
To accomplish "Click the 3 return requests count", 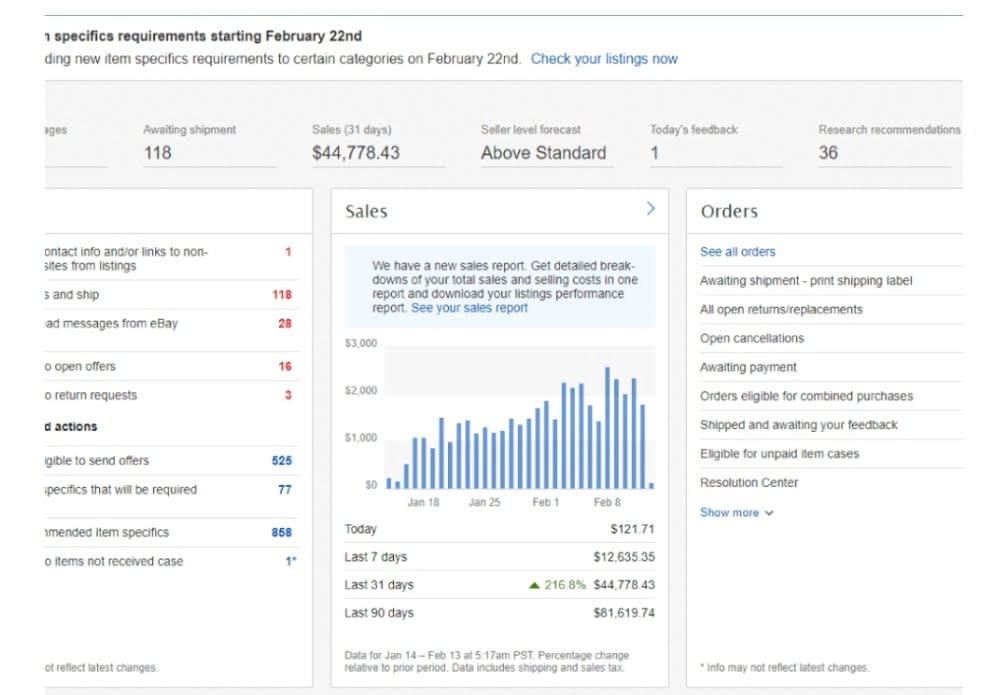I will tap(288, 395).
